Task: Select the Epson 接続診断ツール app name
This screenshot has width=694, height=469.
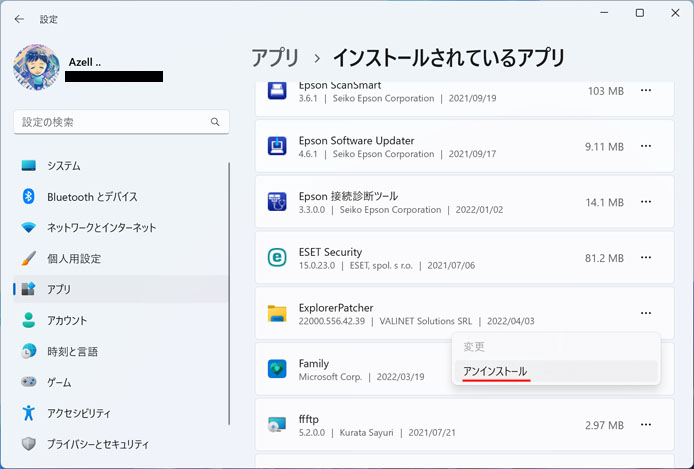Action: 348,196
